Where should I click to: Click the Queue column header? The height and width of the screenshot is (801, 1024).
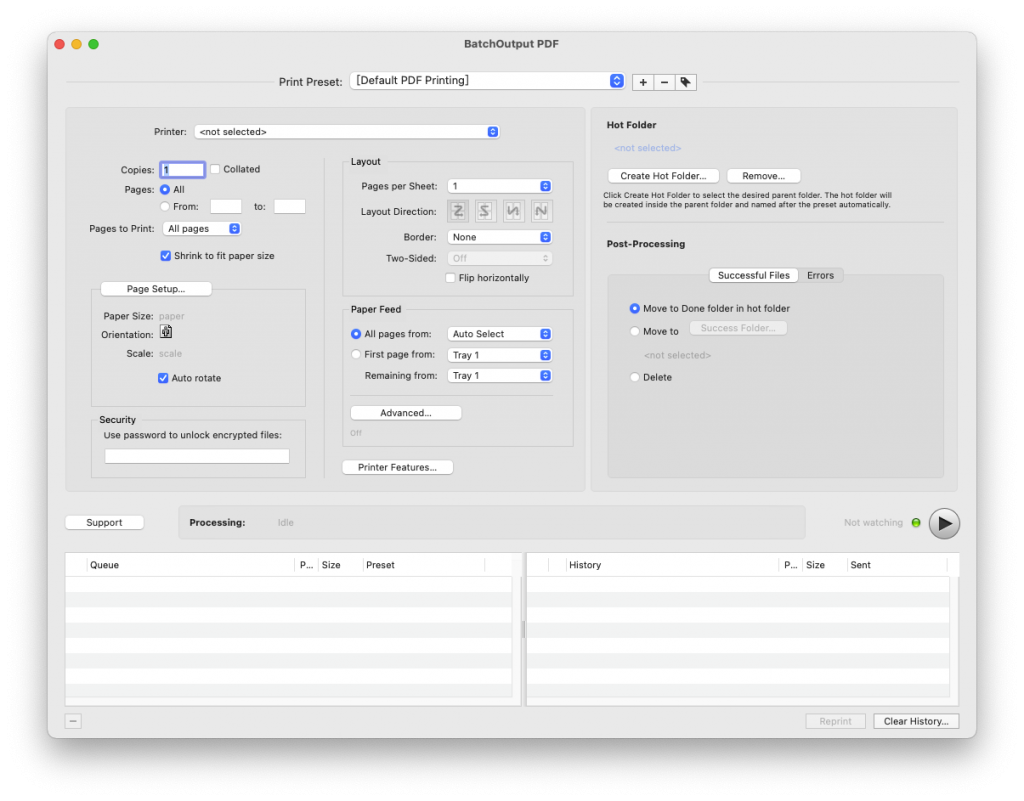pyautogui.click(x=191, y=565)
